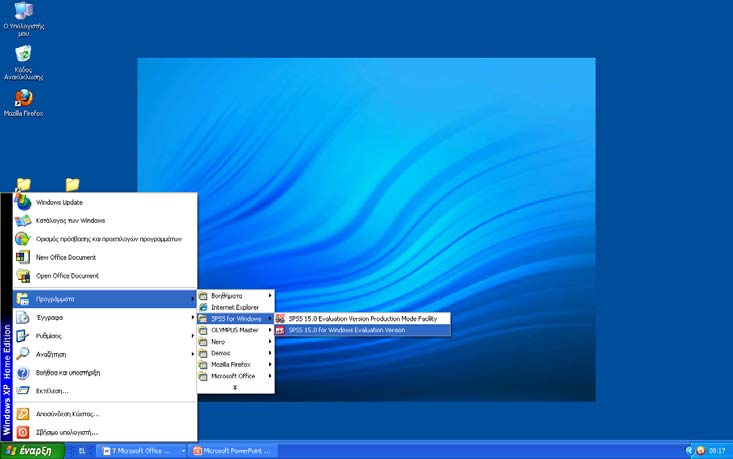Image resolution: width=733 pixels, height=459 pixels.
Task: Open the Demos menu entry
Action: pyautogui.click(x=236, y=353)
